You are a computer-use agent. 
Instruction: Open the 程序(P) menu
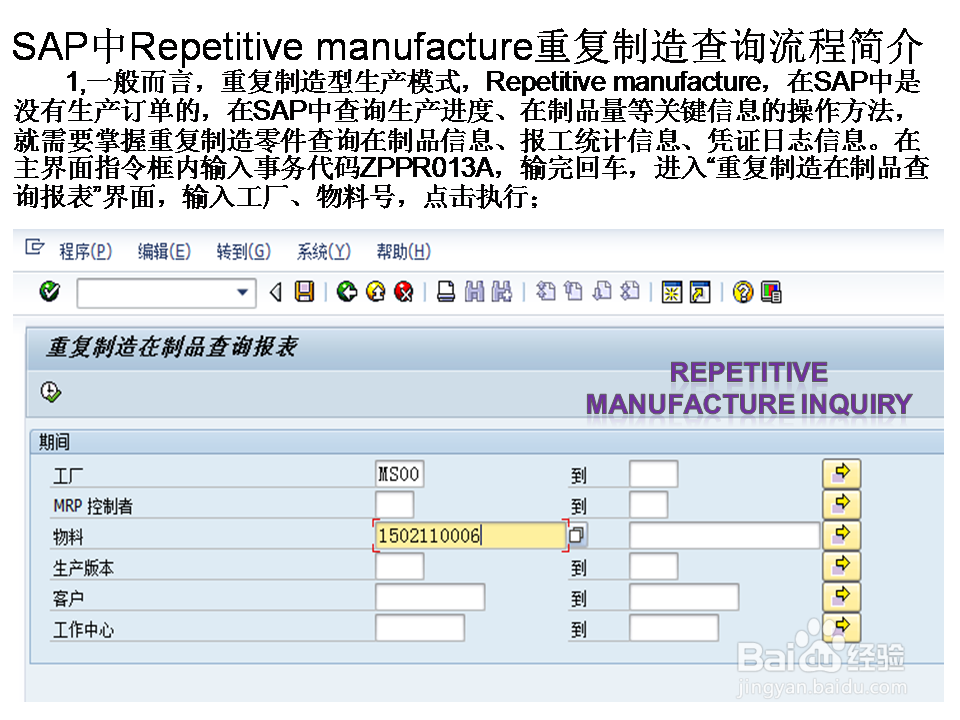pyautogui.click(x=85, y=251)
